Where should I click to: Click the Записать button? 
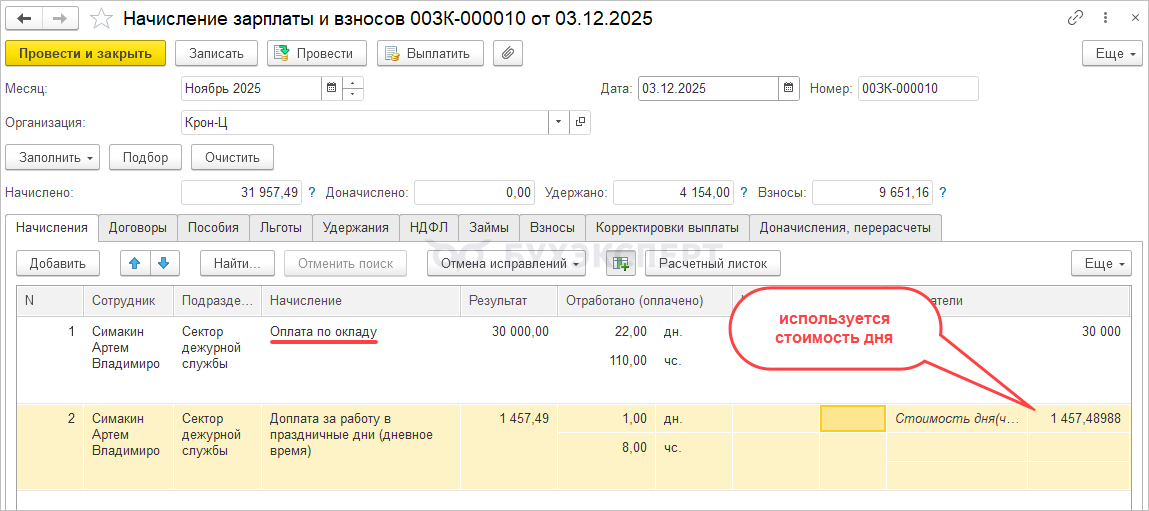[x=216, y=53]
